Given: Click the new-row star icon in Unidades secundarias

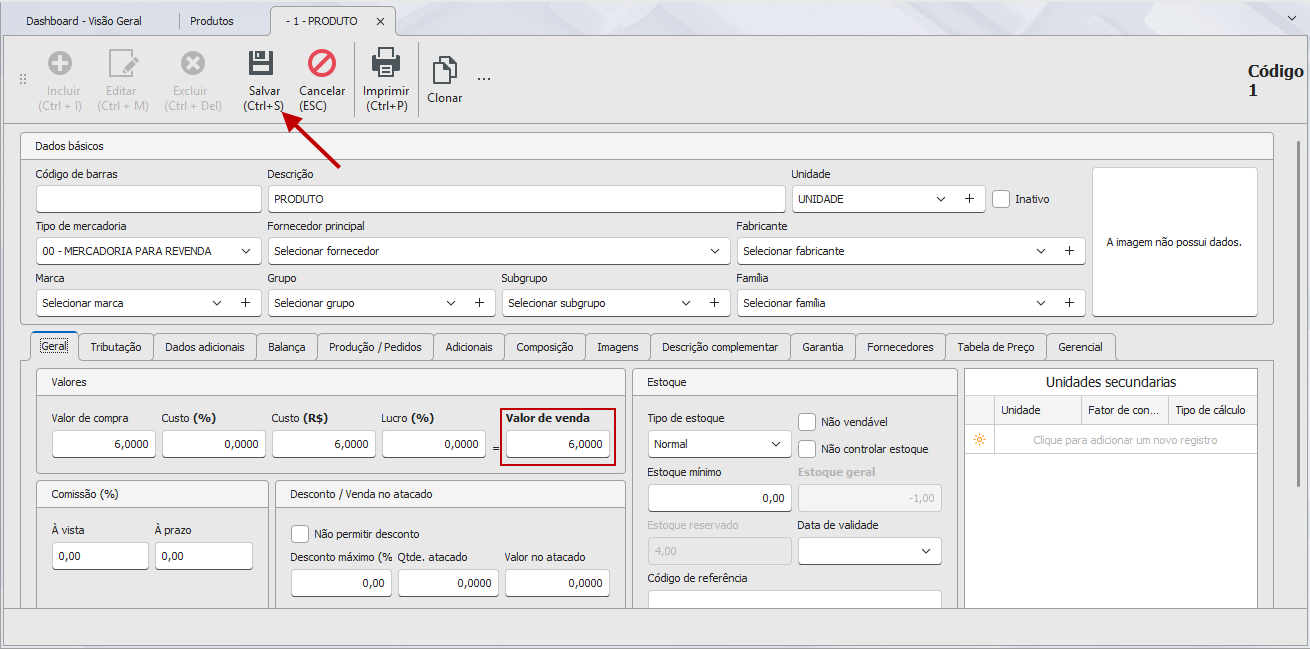Looking at the screenshot, I should click(979, 440).
